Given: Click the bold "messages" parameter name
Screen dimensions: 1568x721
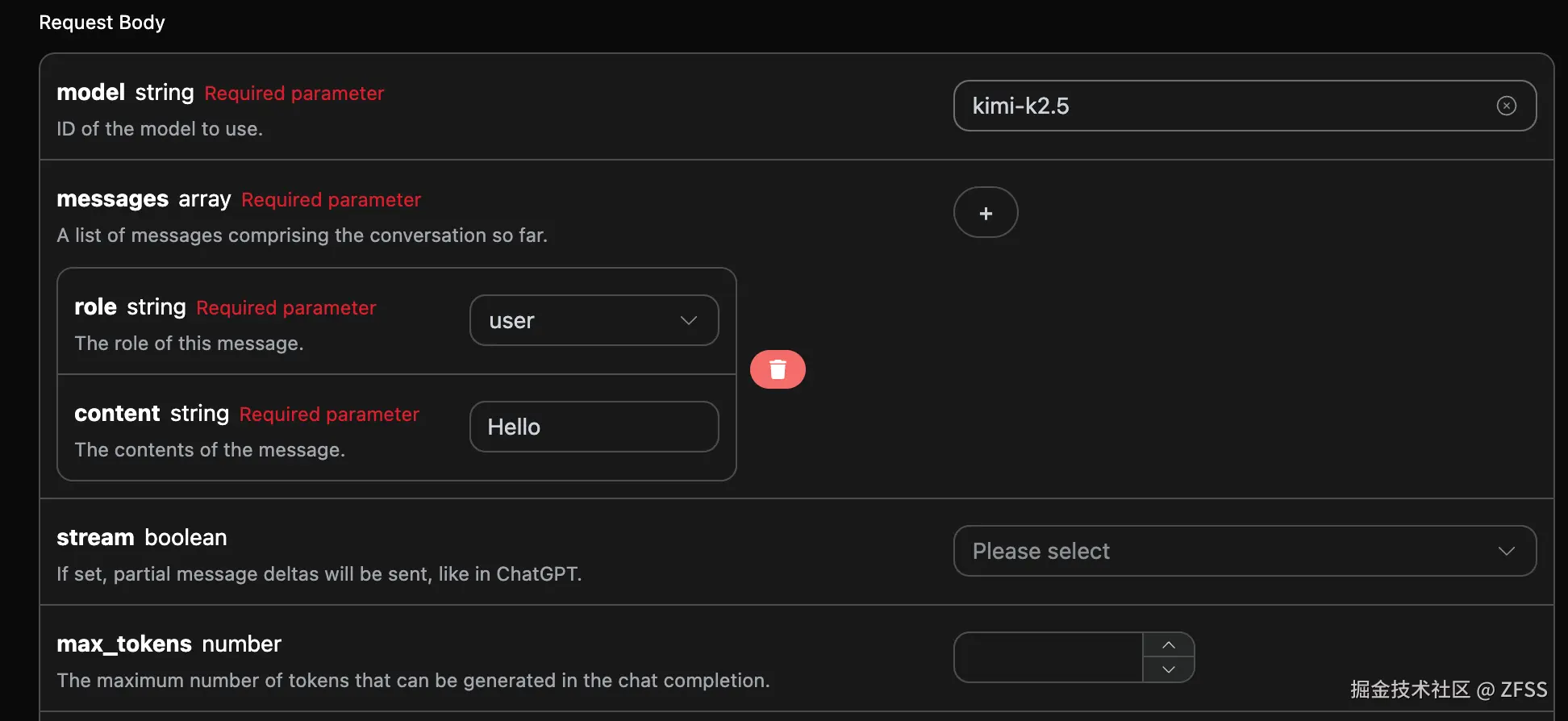Looking at the screenshot, I should coord(112,199).
